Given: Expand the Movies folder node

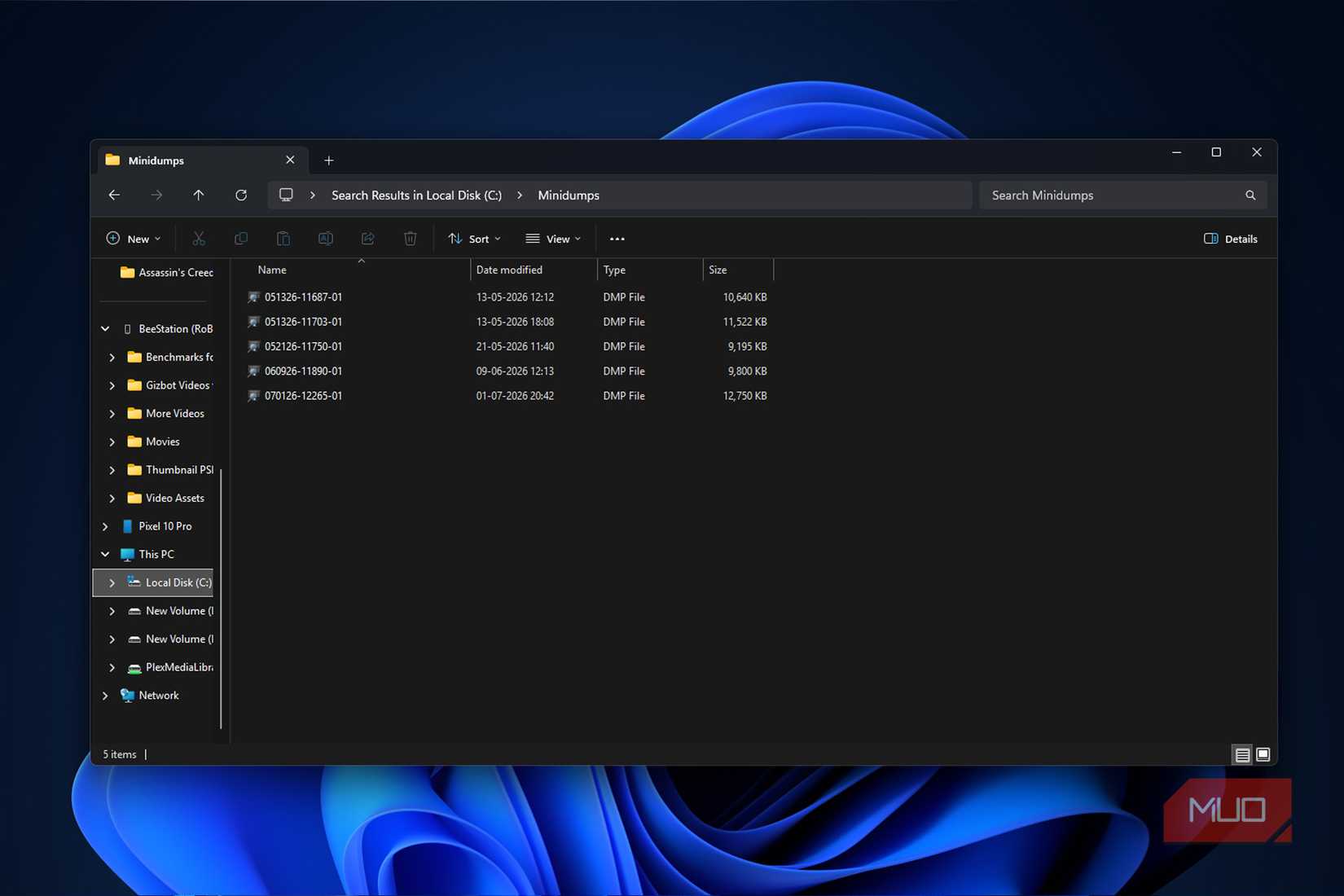Looking at the screenshot, I should 112,442.
